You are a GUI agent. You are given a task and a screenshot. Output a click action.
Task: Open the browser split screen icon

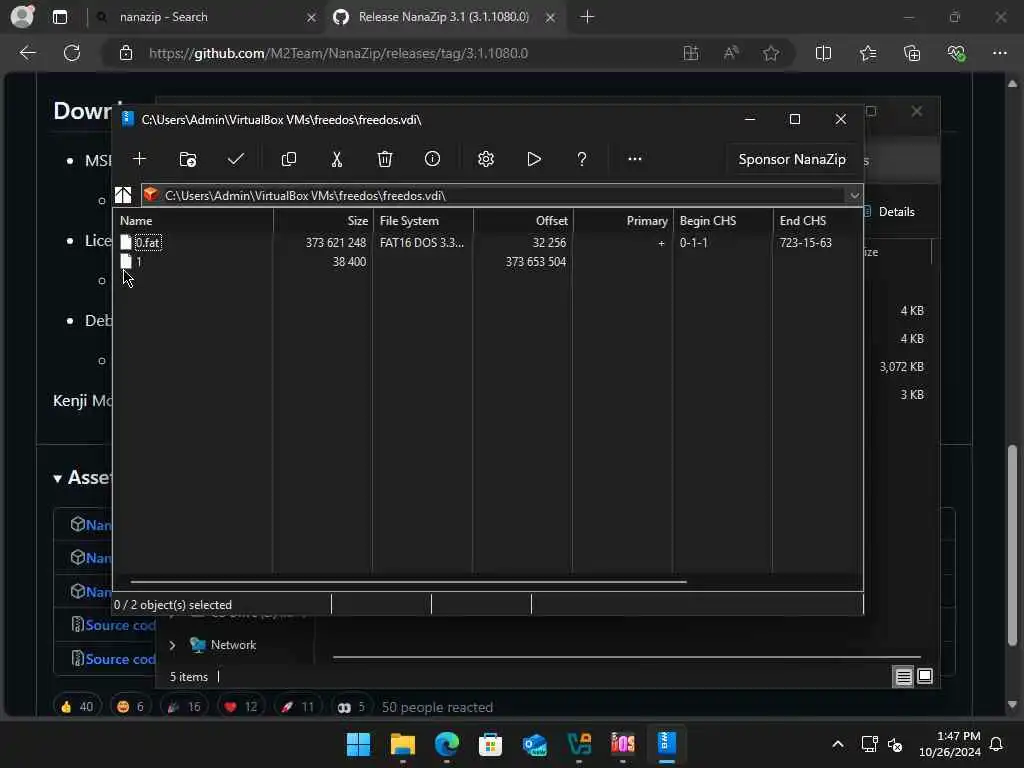[x=824, y=53]
